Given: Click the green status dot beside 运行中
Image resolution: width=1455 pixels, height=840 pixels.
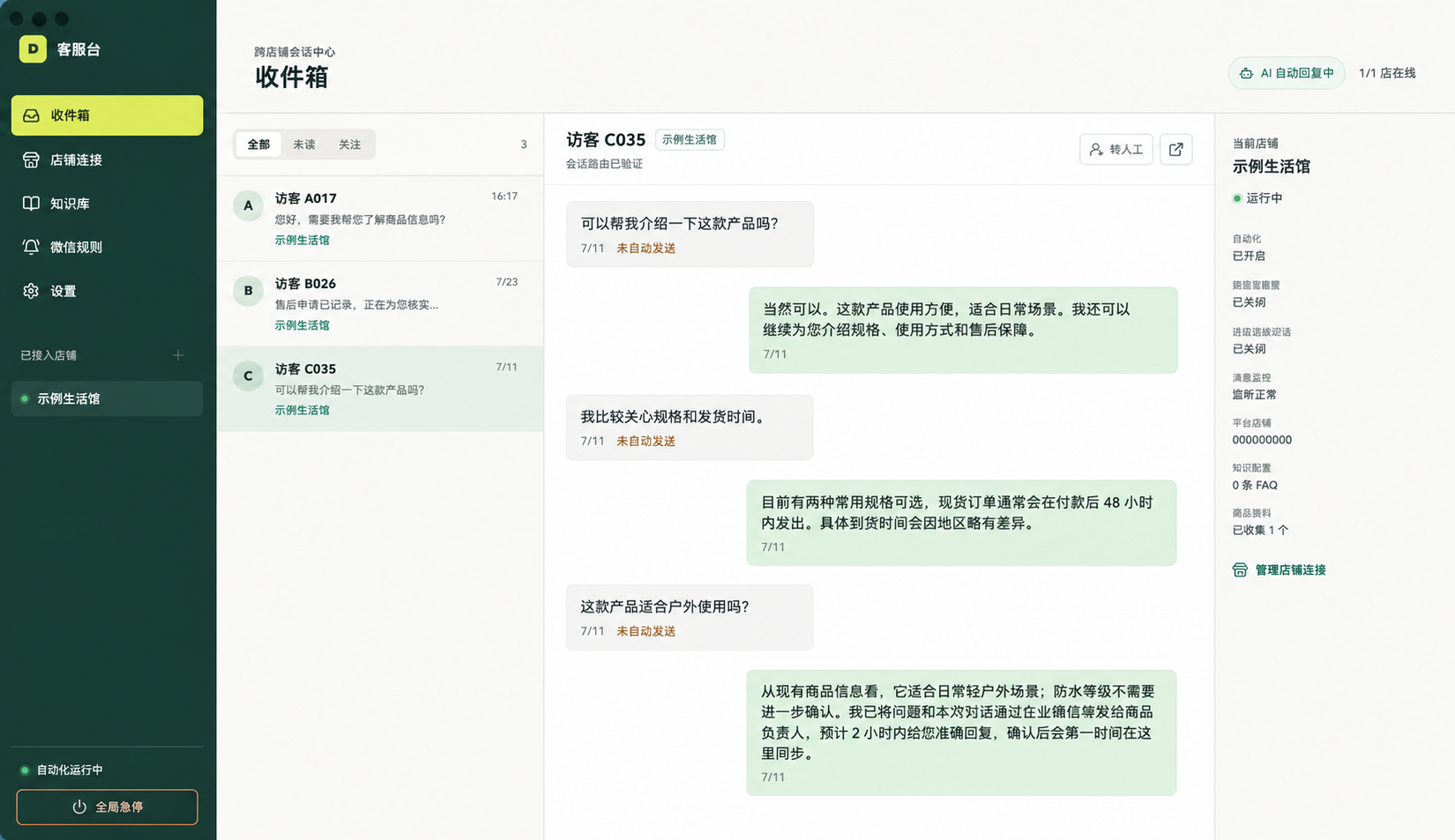Looking at the screenshot, I should click(1236, 198).
